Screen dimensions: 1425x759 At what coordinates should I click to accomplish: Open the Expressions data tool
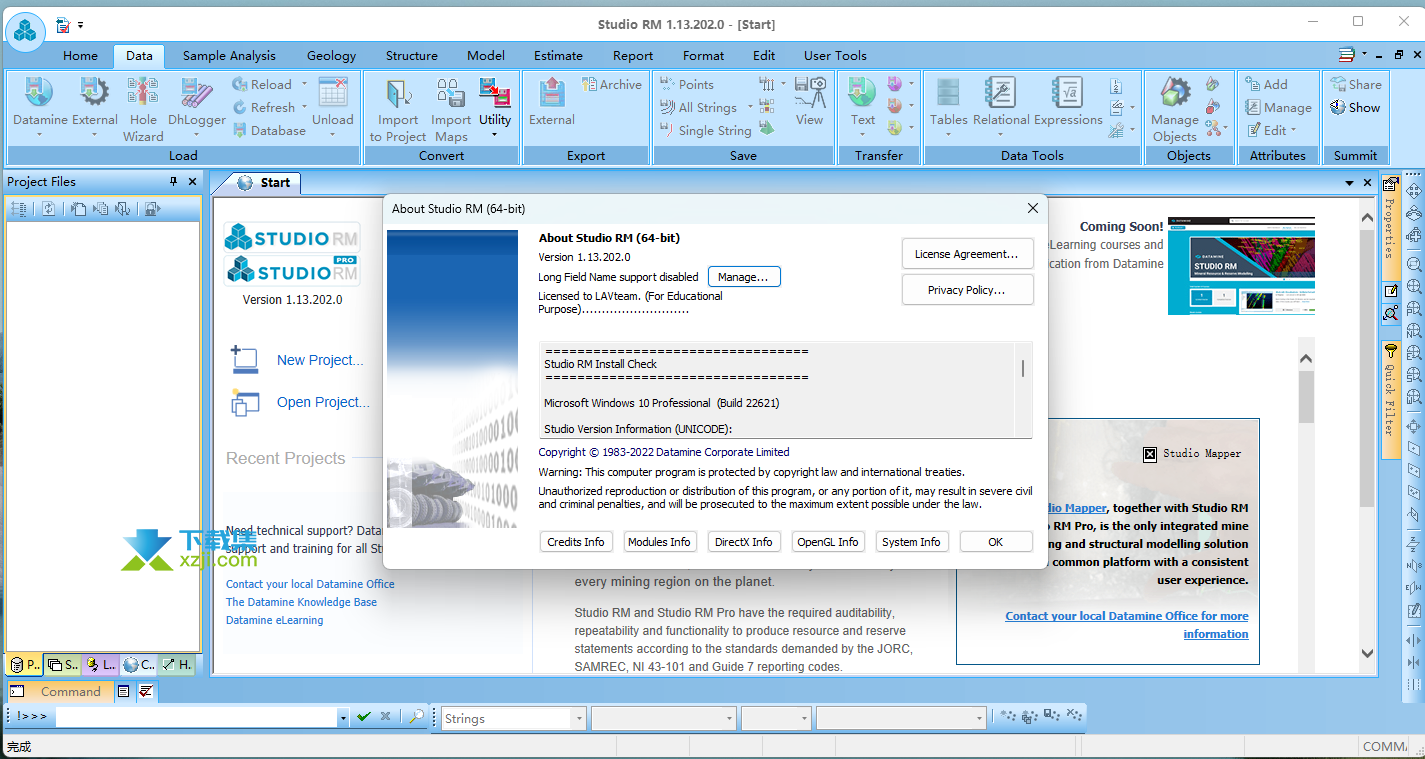1068,102
